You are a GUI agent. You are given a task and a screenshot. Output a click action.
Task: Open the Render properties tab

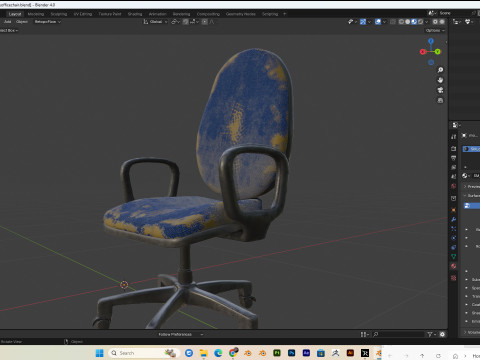click(x=454, y=149)
